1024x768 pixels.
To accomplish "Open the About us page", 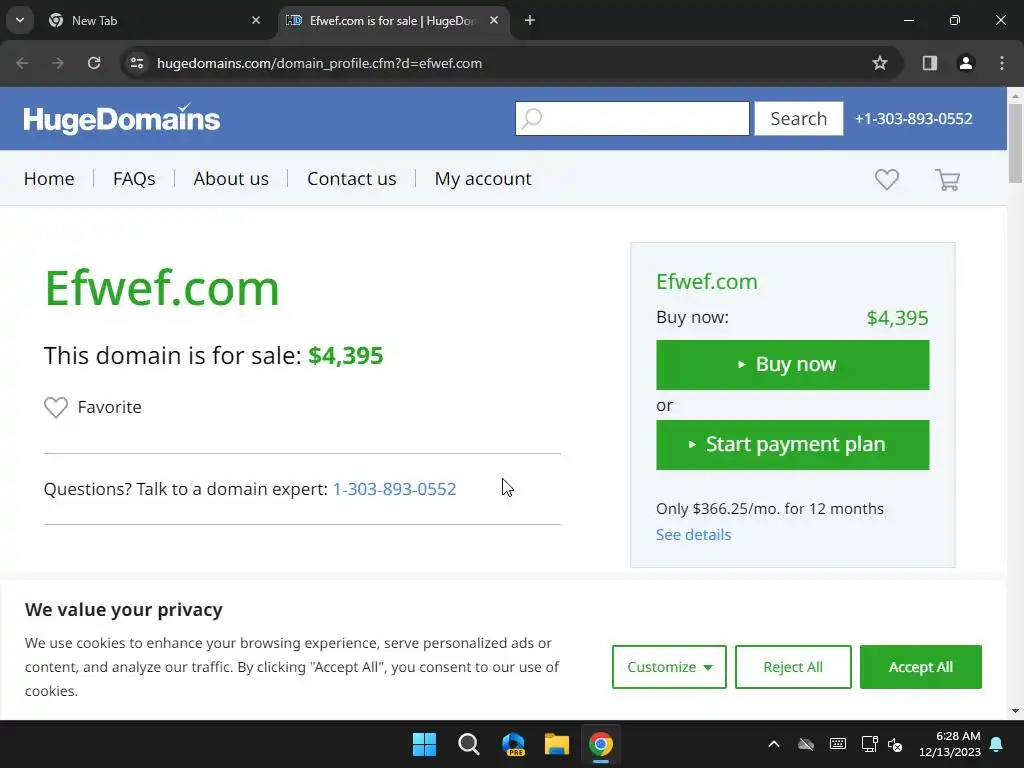I will (231, 179).
